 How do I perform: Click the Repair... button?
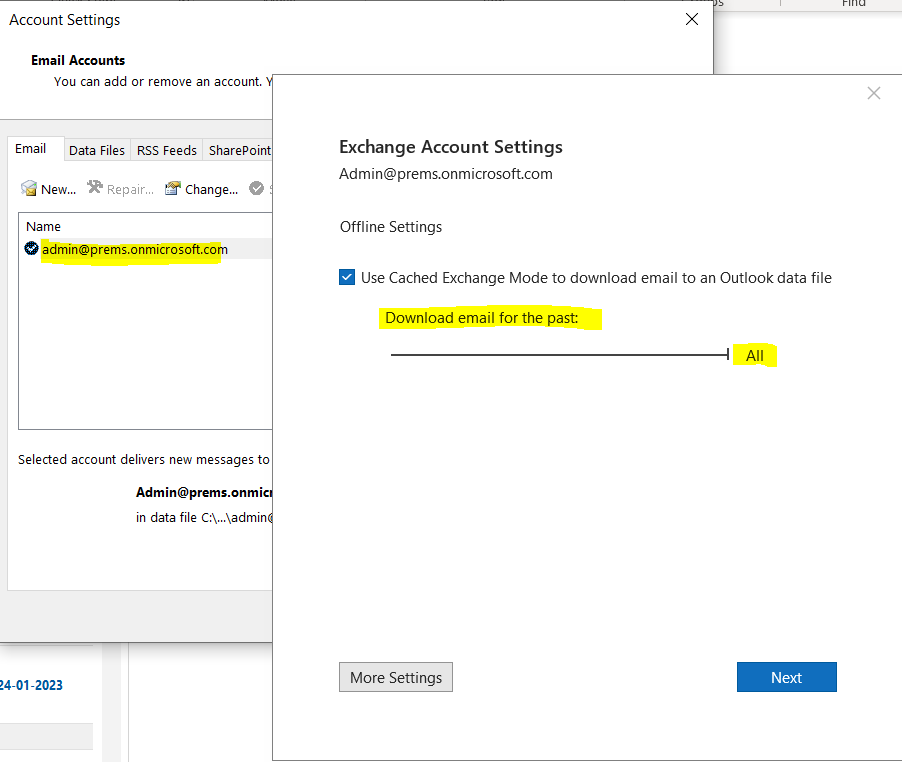(120, 189)
